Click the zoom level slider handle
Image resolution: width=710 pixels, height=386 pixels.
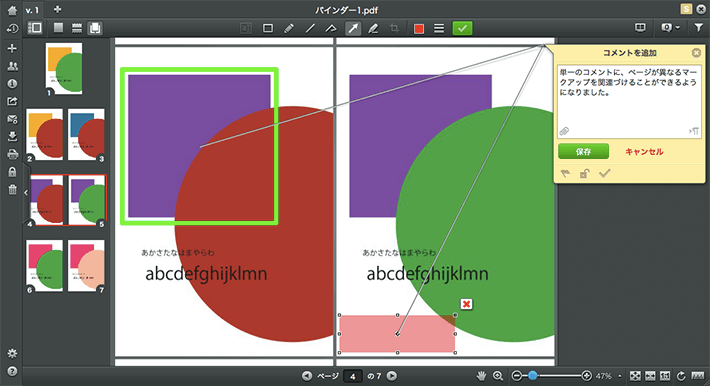533,376
